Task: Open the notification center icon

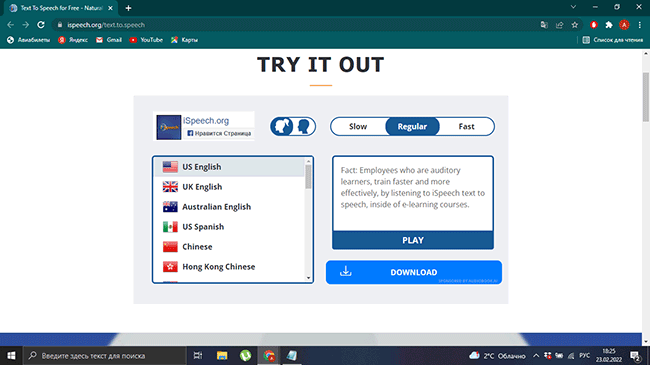Action: [x=635, y=355]
